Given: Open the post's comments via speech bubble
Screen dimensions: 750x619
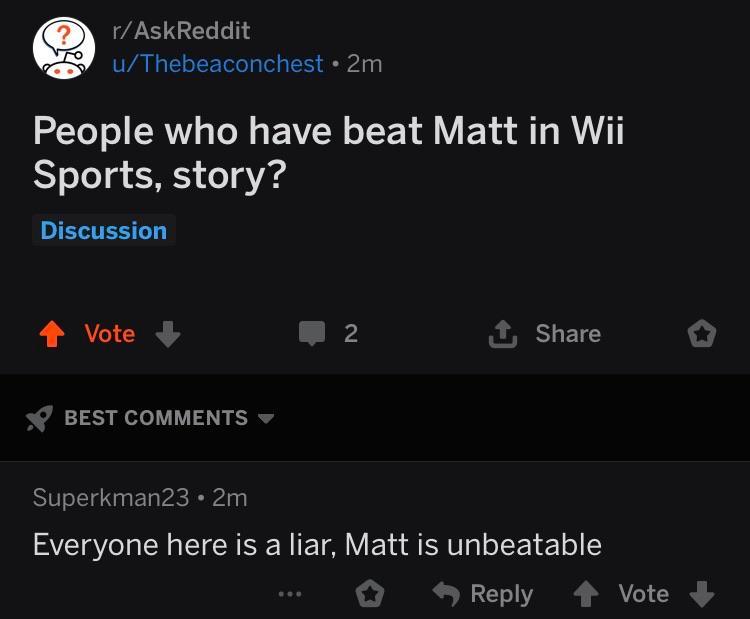Looking at the screenshot, I should click(313, 334).
